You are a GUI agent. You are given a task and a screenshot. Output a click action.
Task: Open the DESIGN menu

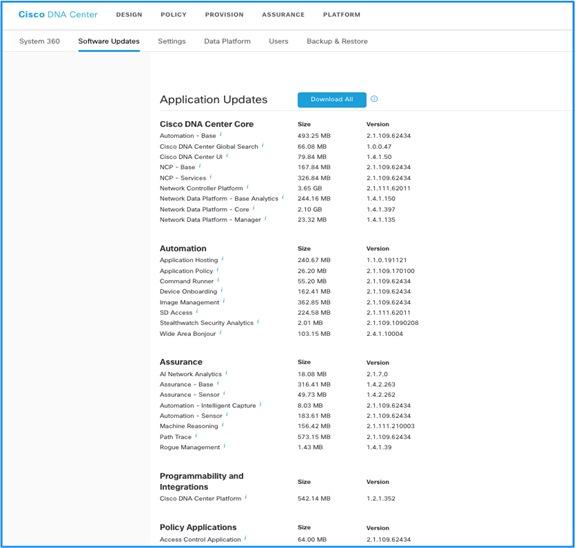[x=129, y=15]
